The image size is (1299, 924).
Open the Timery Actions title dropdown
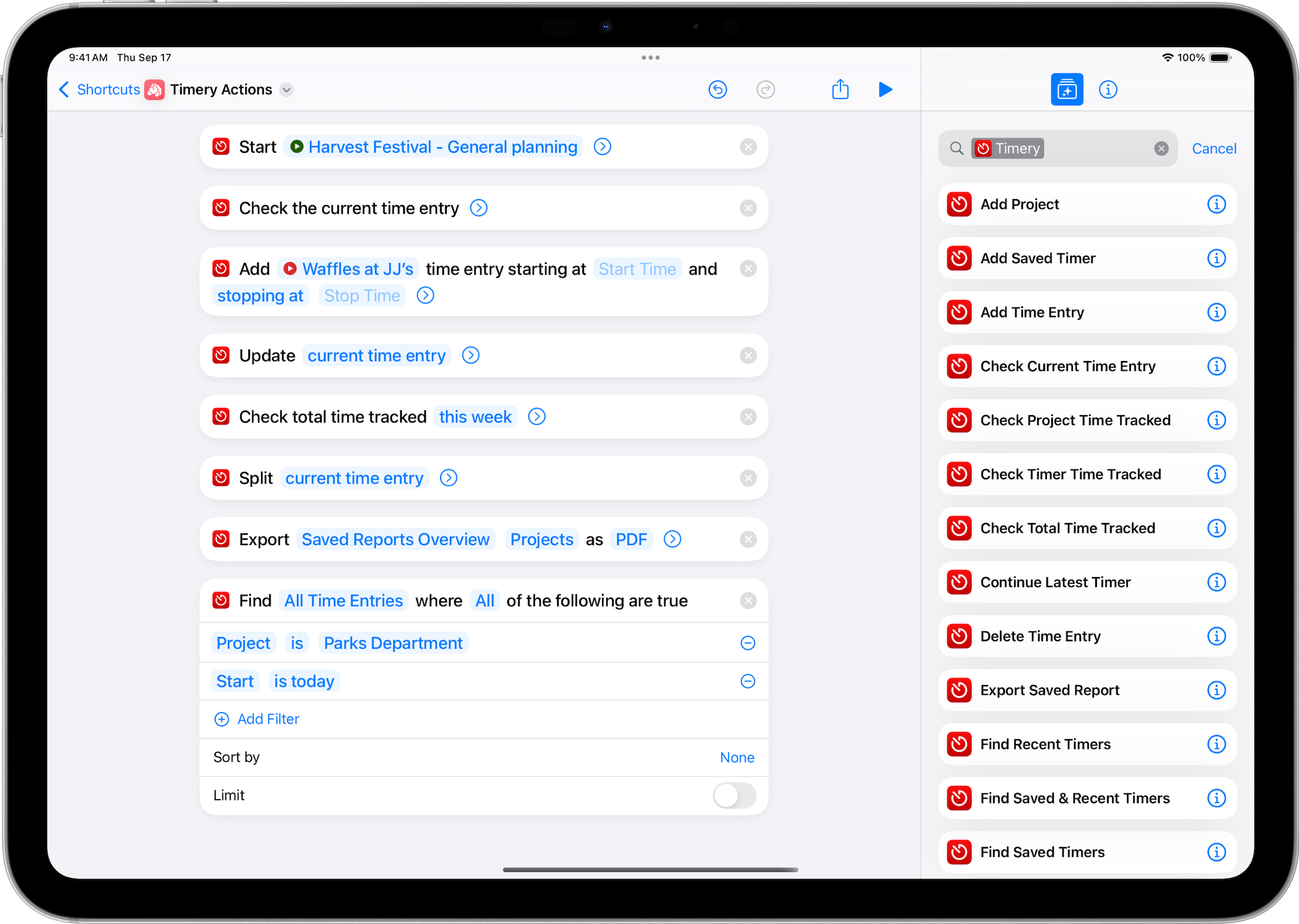pyautogui.click(x=287, y=90)
